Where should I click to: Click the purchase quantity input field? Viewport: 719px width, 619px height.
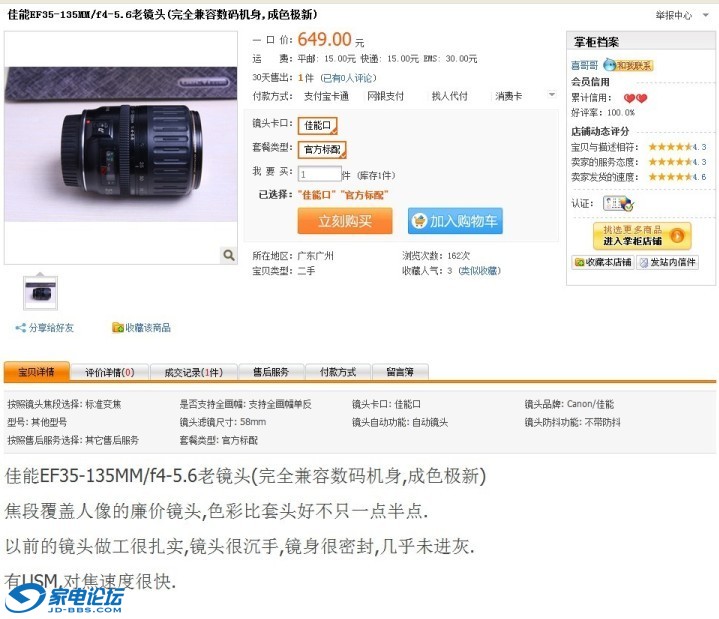pyautogui.click(x=319, y=174)
